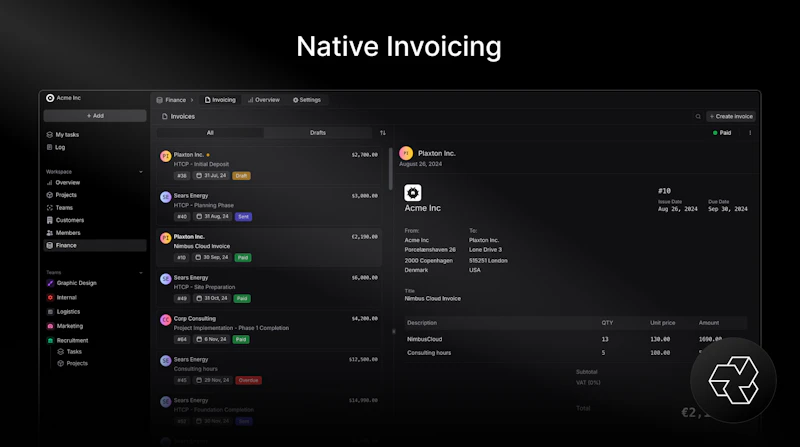Click the $2,700.00 amount on invoice #38

pyautogui.click(x=365, y=155)
